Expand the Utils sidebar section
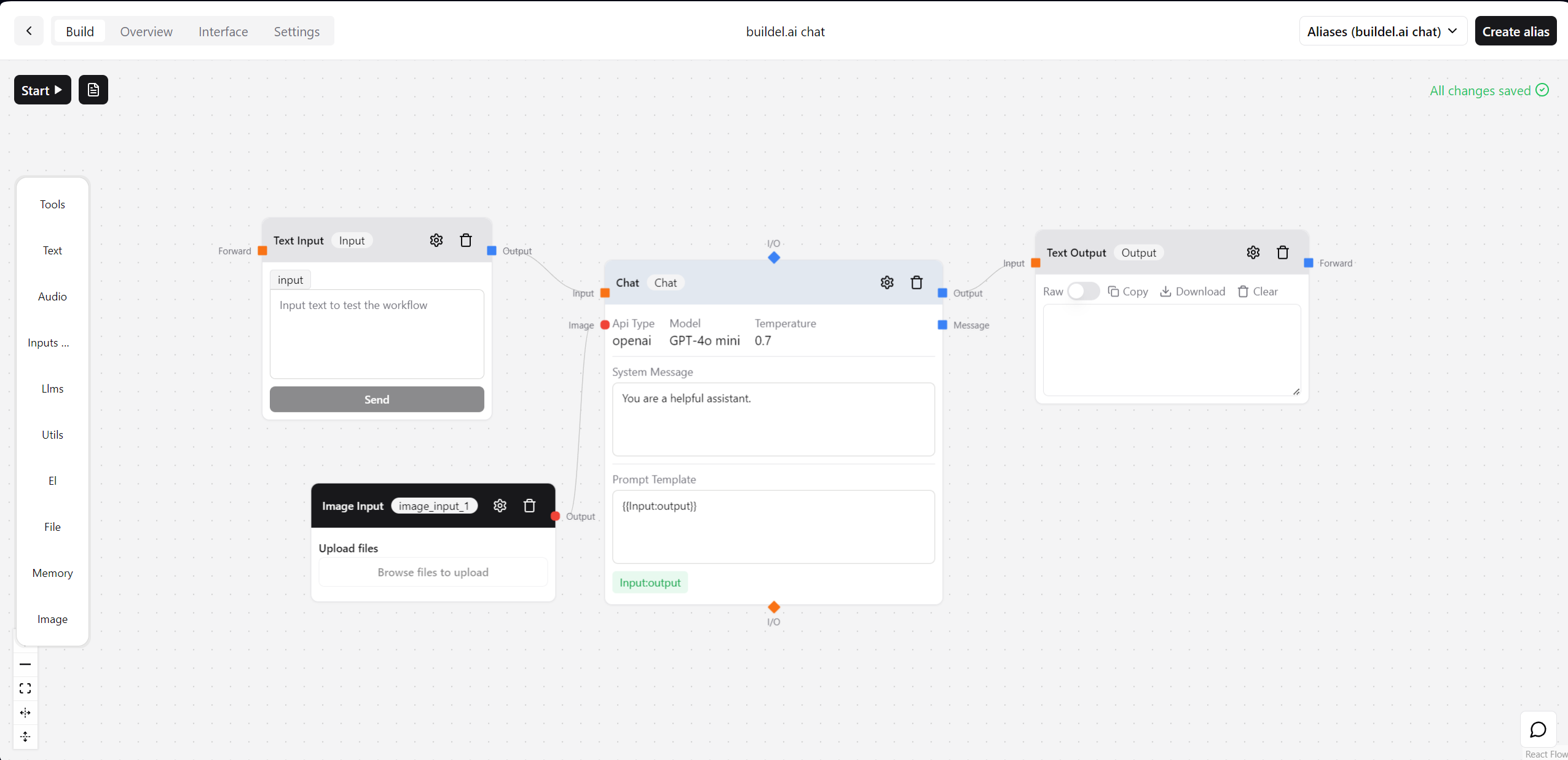The width and height of the screenshot is (1568, 760). pyautogui.click(x=51, y=434)
